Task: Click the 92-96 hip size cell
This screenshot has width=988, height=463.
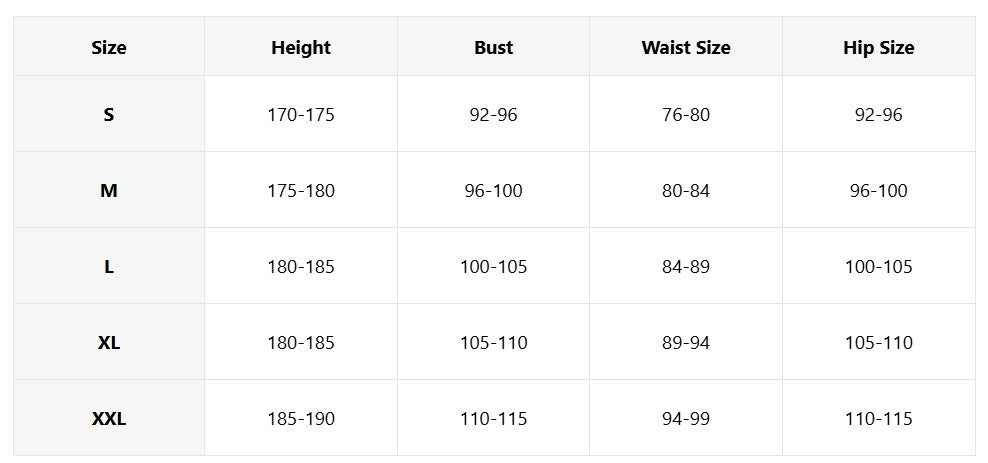Action: coord(879,115)
